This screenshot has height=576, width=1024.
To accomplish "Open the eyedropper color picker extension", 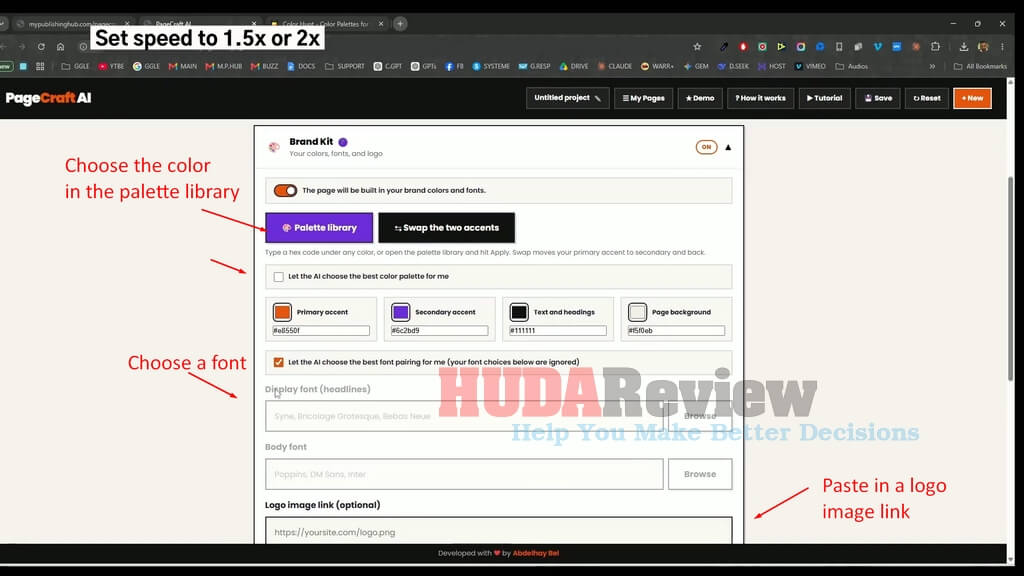I will click(x=724, y=47).
